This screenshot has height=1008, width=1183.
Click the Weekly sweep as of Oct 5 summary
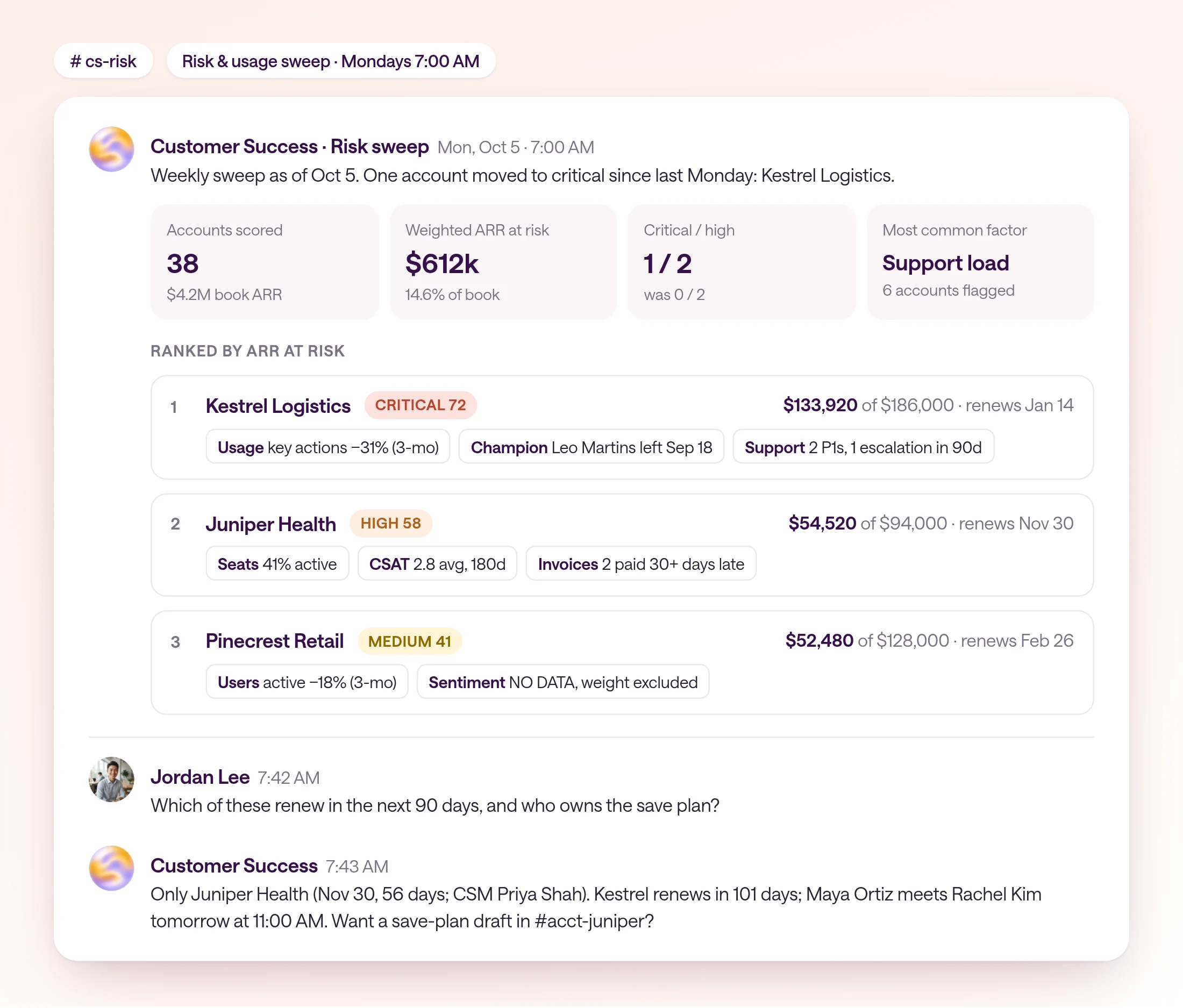[x=523, y=175]
